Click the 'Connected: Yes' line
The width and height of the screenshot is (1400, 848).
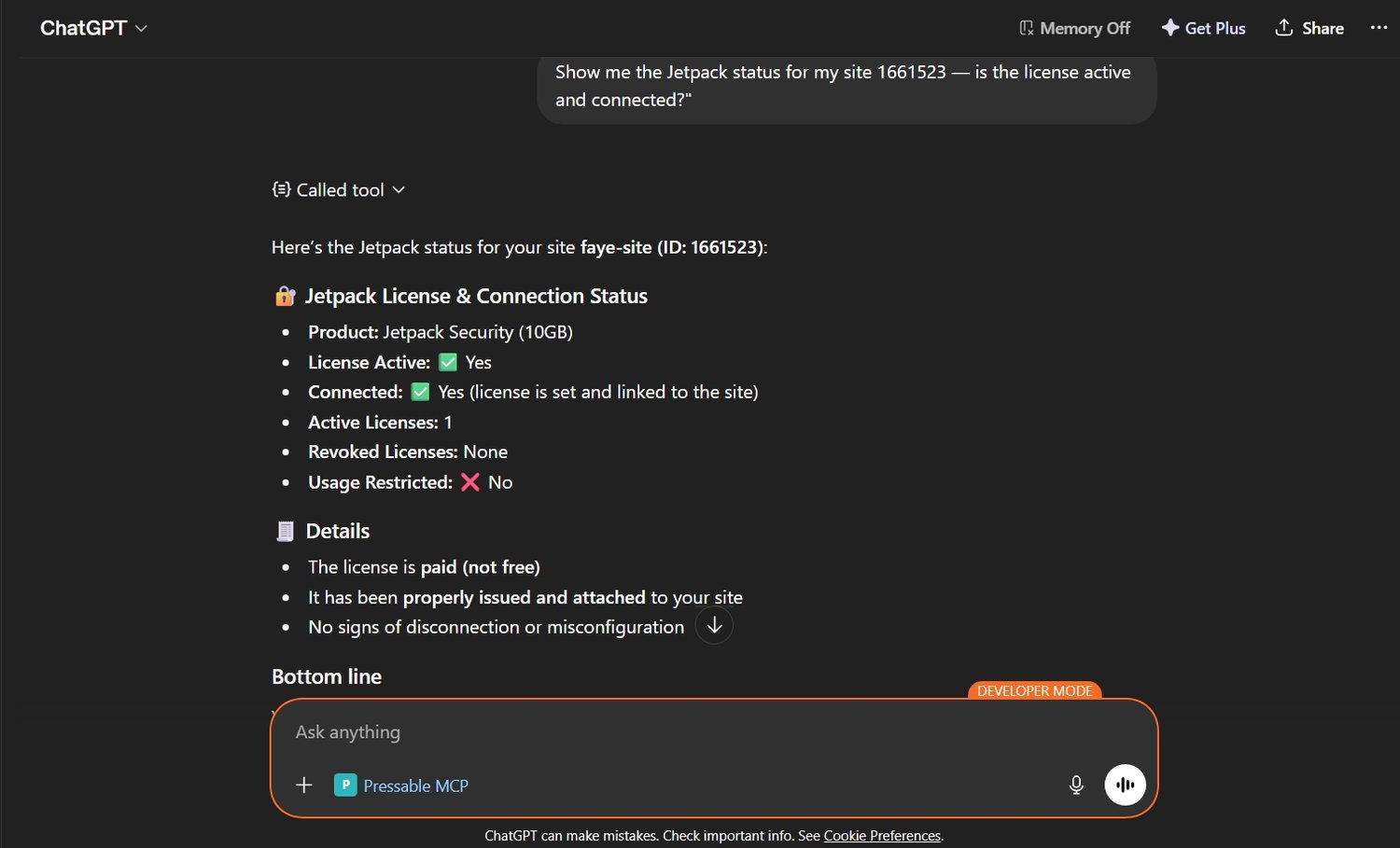pyautogui.click(x=533, y=392)
